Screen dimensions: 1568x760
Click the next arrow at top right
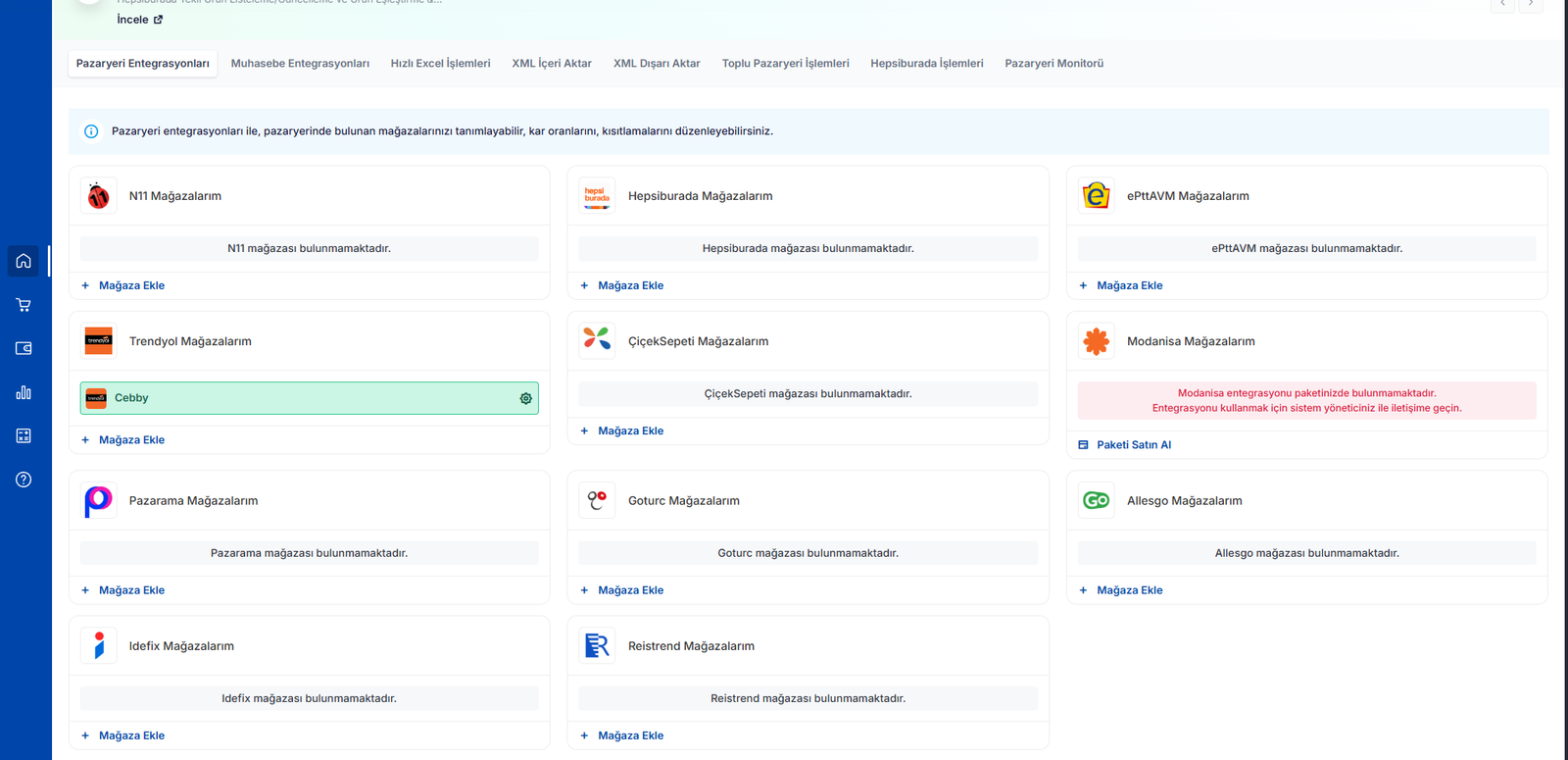(1531, 4)
